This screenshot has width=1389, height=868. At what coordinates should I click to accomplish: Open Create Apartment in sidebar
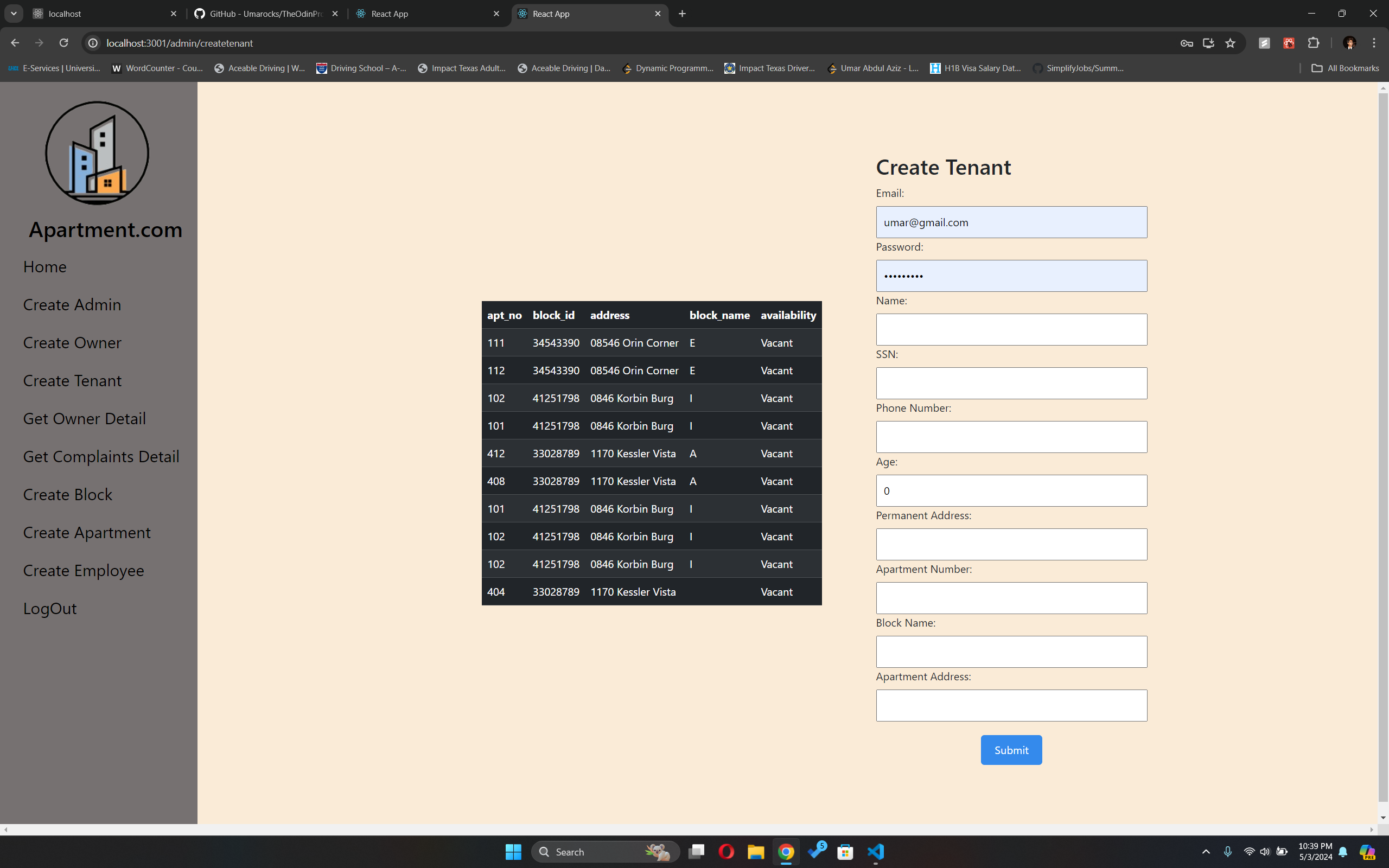click(x=87, y=532)
